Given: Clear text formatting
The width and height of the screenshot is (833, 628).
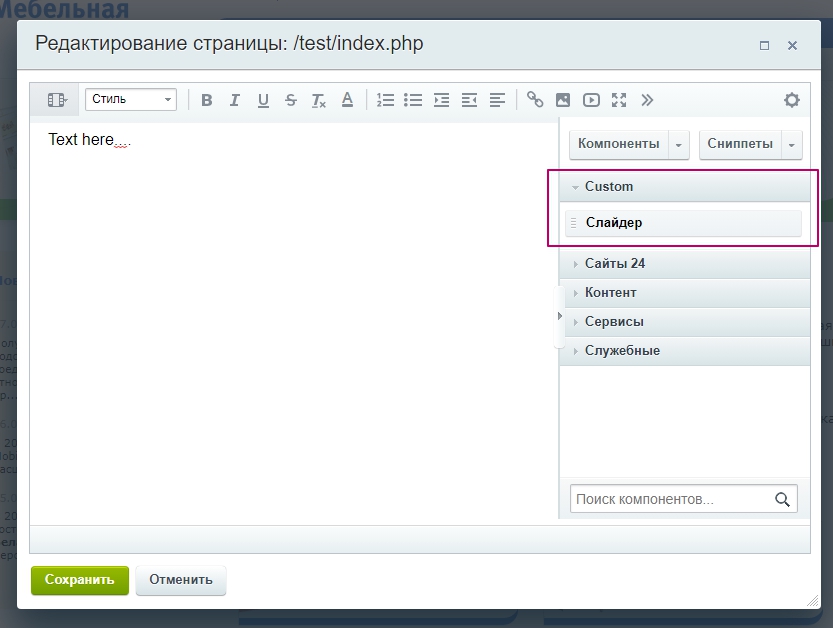Looking at the screenshot, I should tap(318, 100).
